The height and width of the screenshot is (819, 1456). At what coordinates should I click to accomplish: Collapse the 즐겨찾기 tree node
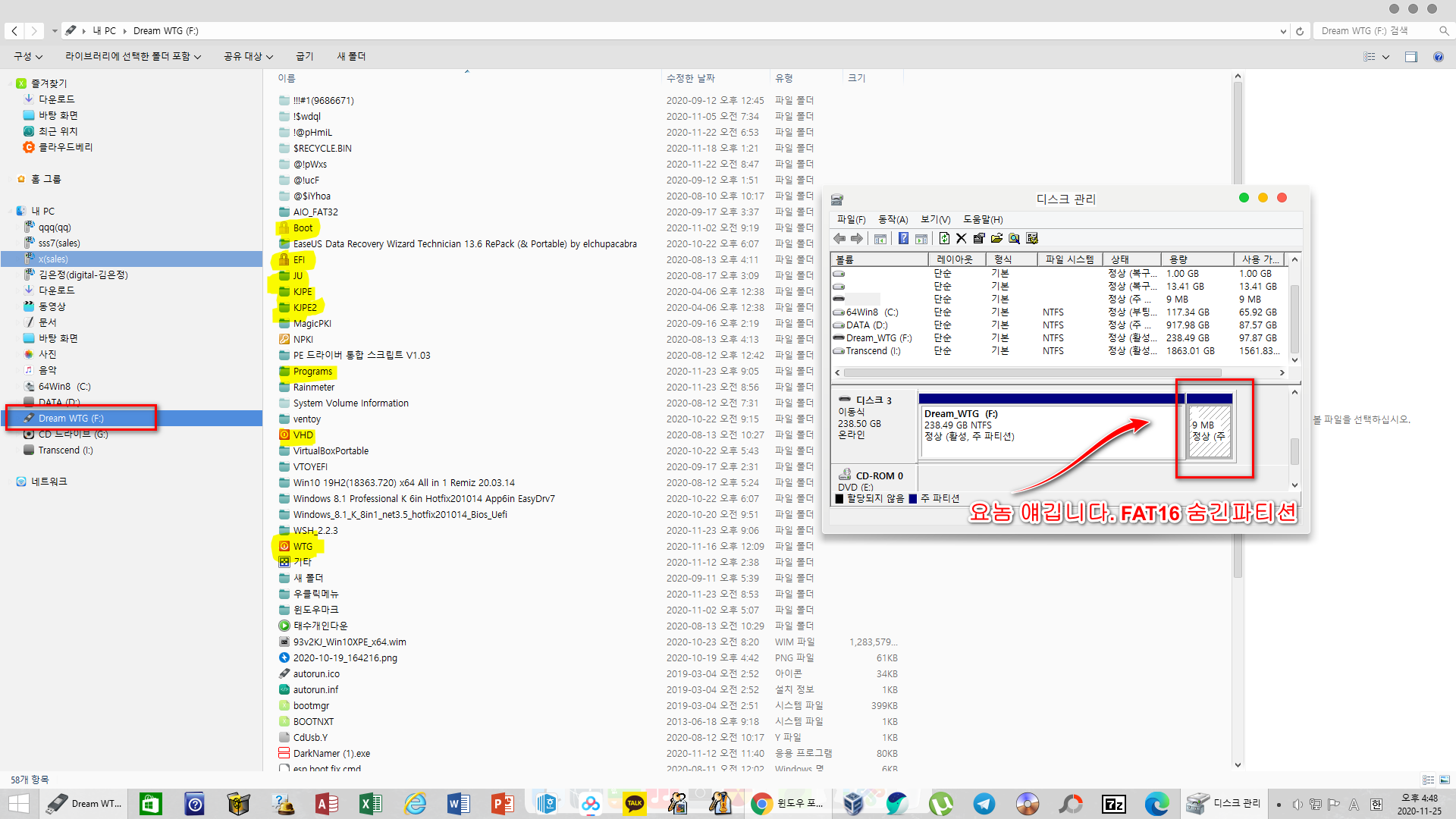point(10,83)
